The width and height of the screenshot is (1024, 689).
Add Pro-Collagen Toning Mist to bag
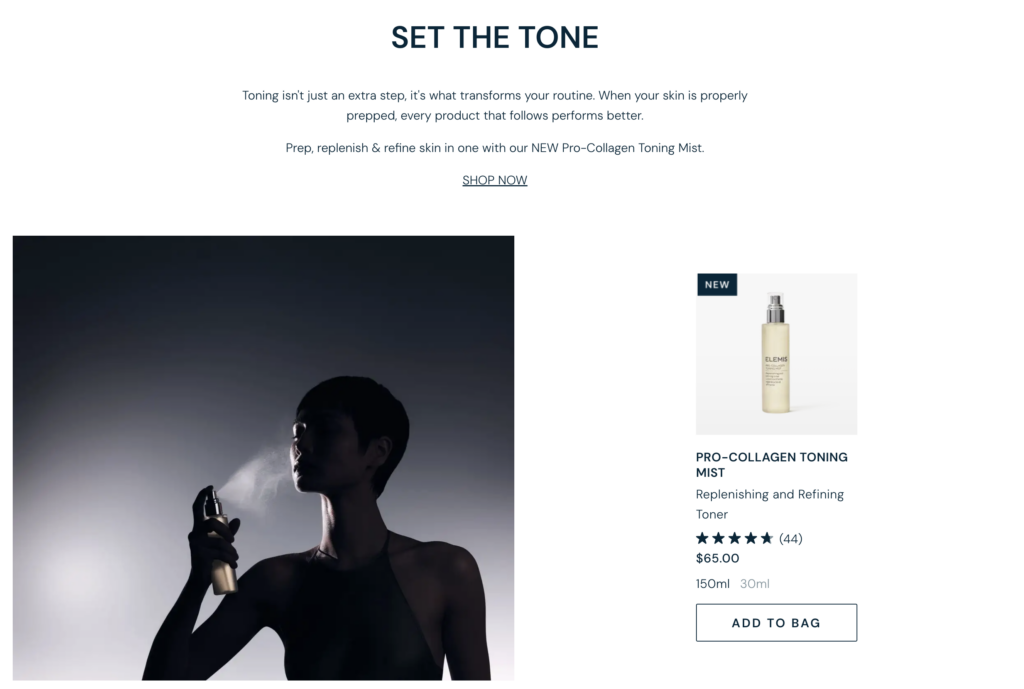[776, 622]
